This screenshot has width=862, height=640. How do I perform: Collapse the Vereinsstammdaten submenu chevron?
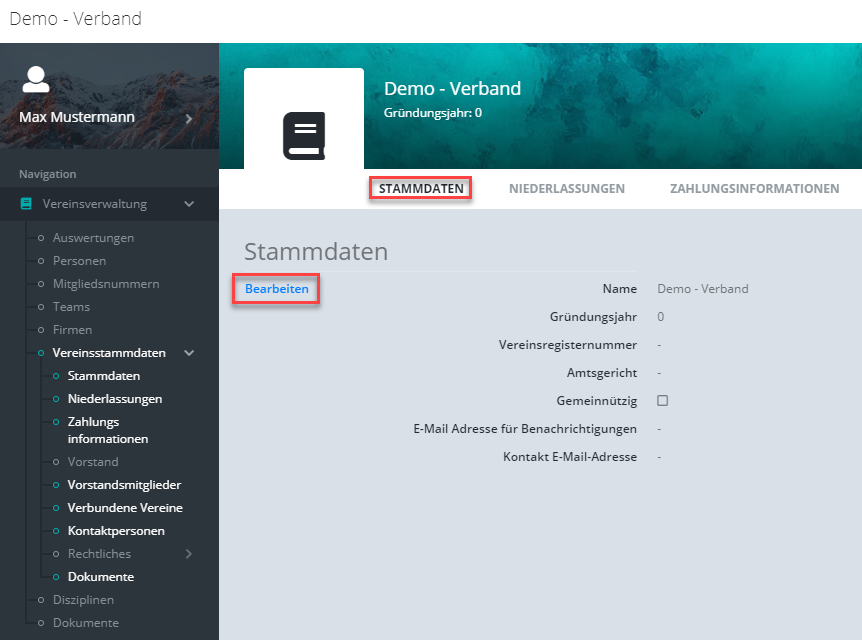point(189,353)
